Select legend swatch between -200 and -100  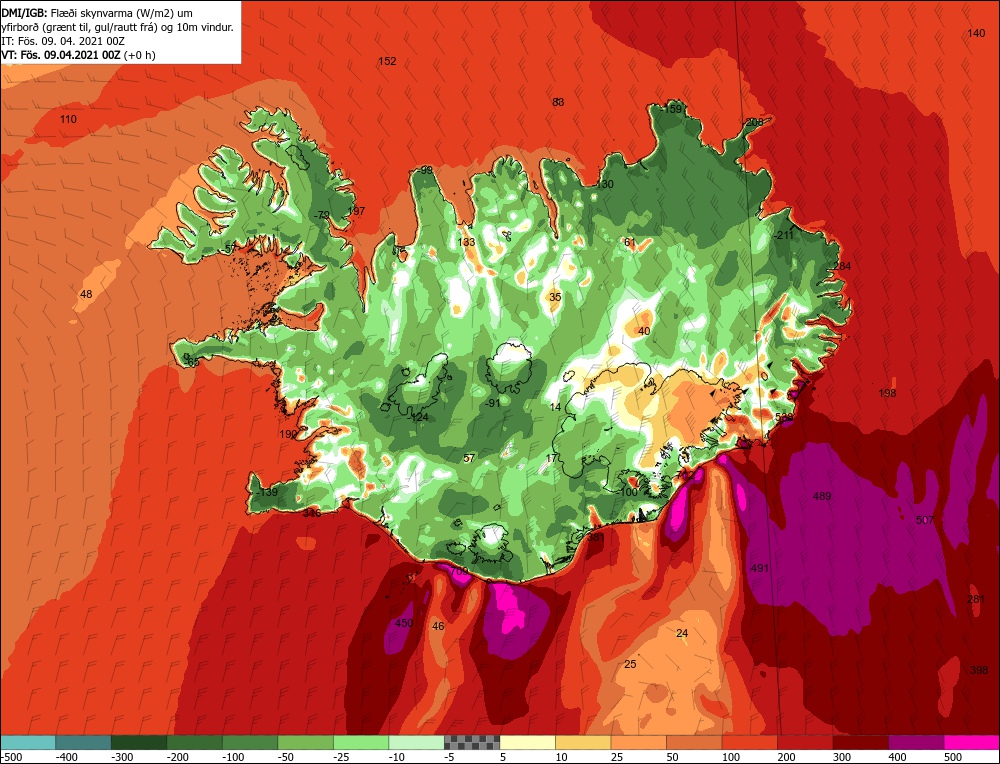coord(194,742)
